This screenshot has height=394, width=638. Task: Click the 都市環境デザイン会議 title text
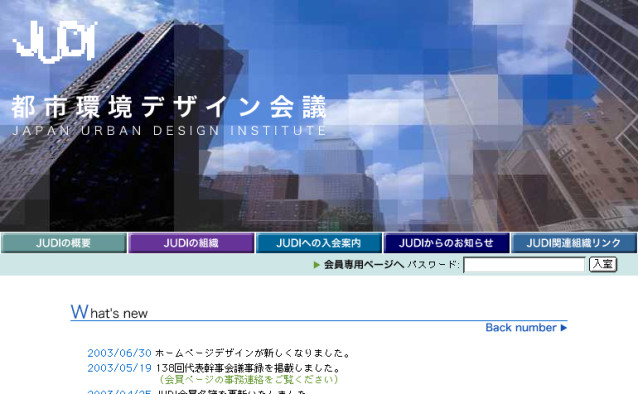(168, 107)
